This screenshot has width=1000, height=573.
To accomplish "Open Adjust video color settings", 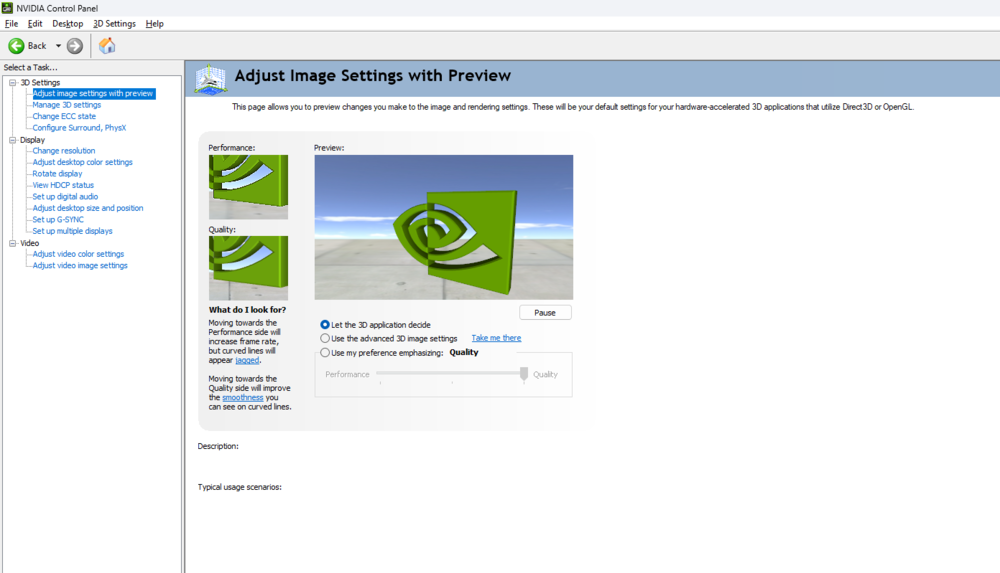I will [x=78, y=254].
